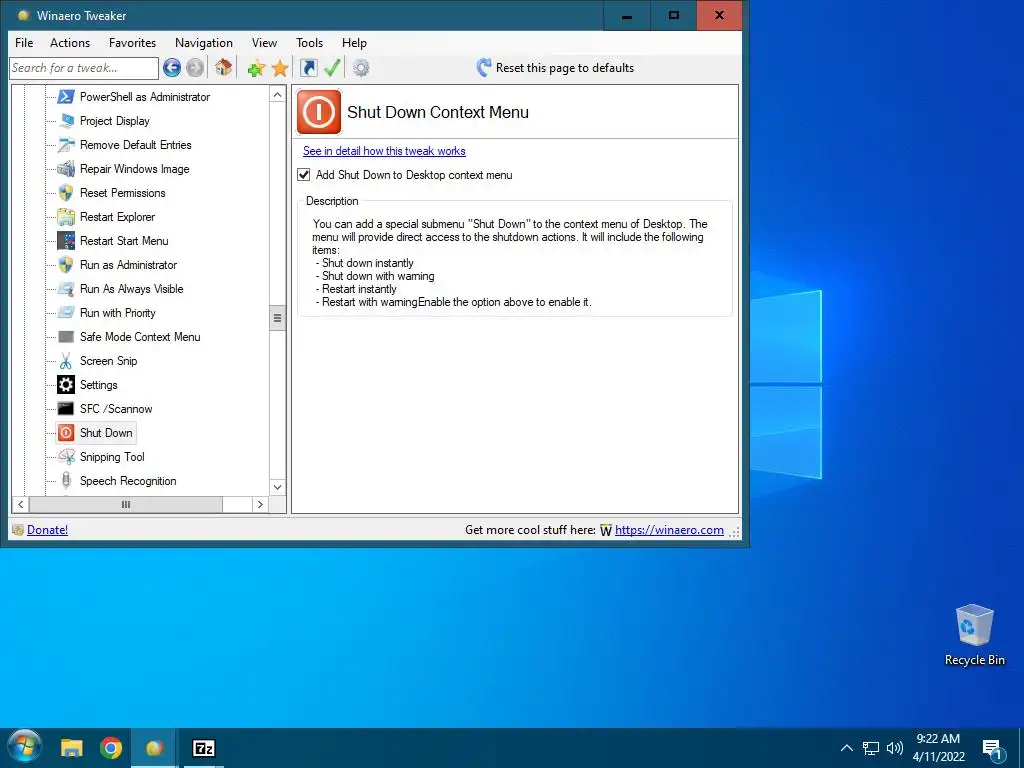The image size is (1024, 768).
Task: Click Reset this page to defaults
Action: (555, 68)
